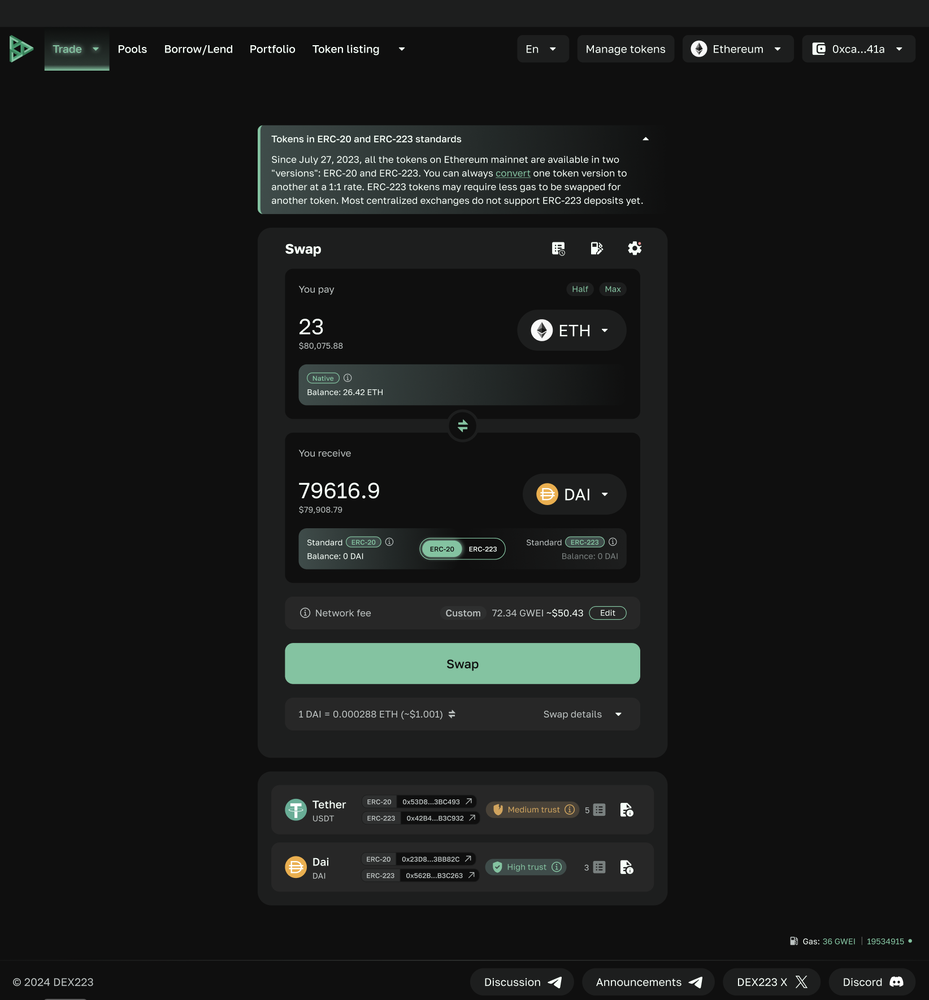
Task: Open Dai token lists icon showing 3
Action: pyautogui.click(x=599, y=867)
